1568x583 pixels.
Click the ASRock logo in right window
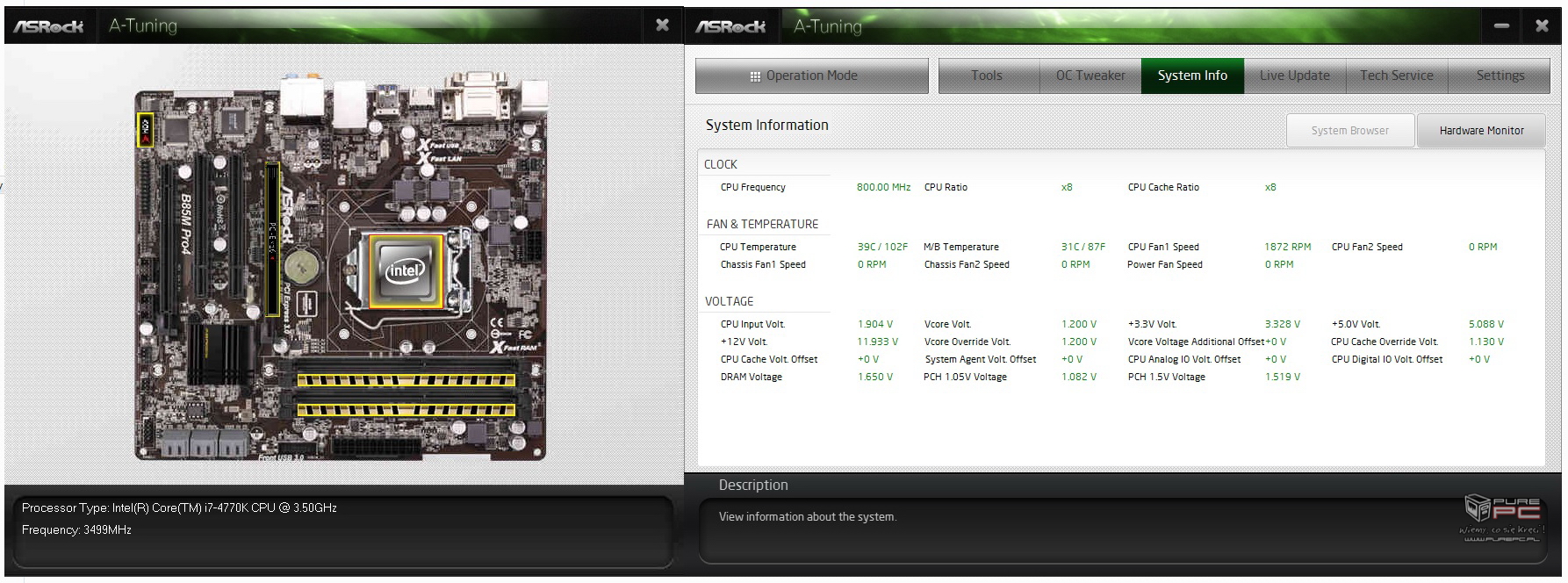tap(730, 27)
